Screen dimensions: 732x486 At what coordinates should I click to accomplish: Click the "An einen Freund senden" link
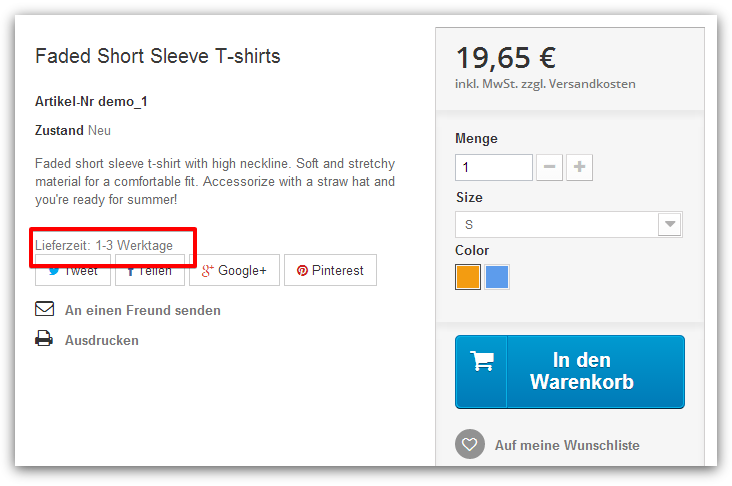143,310
